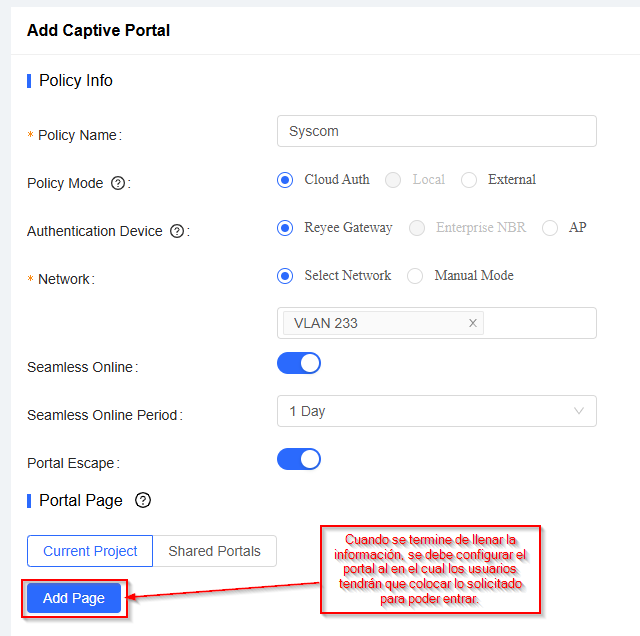Click help icon next to Portal Page
The height and width of the screenshot is (636, 640).
tap(143, 500)
